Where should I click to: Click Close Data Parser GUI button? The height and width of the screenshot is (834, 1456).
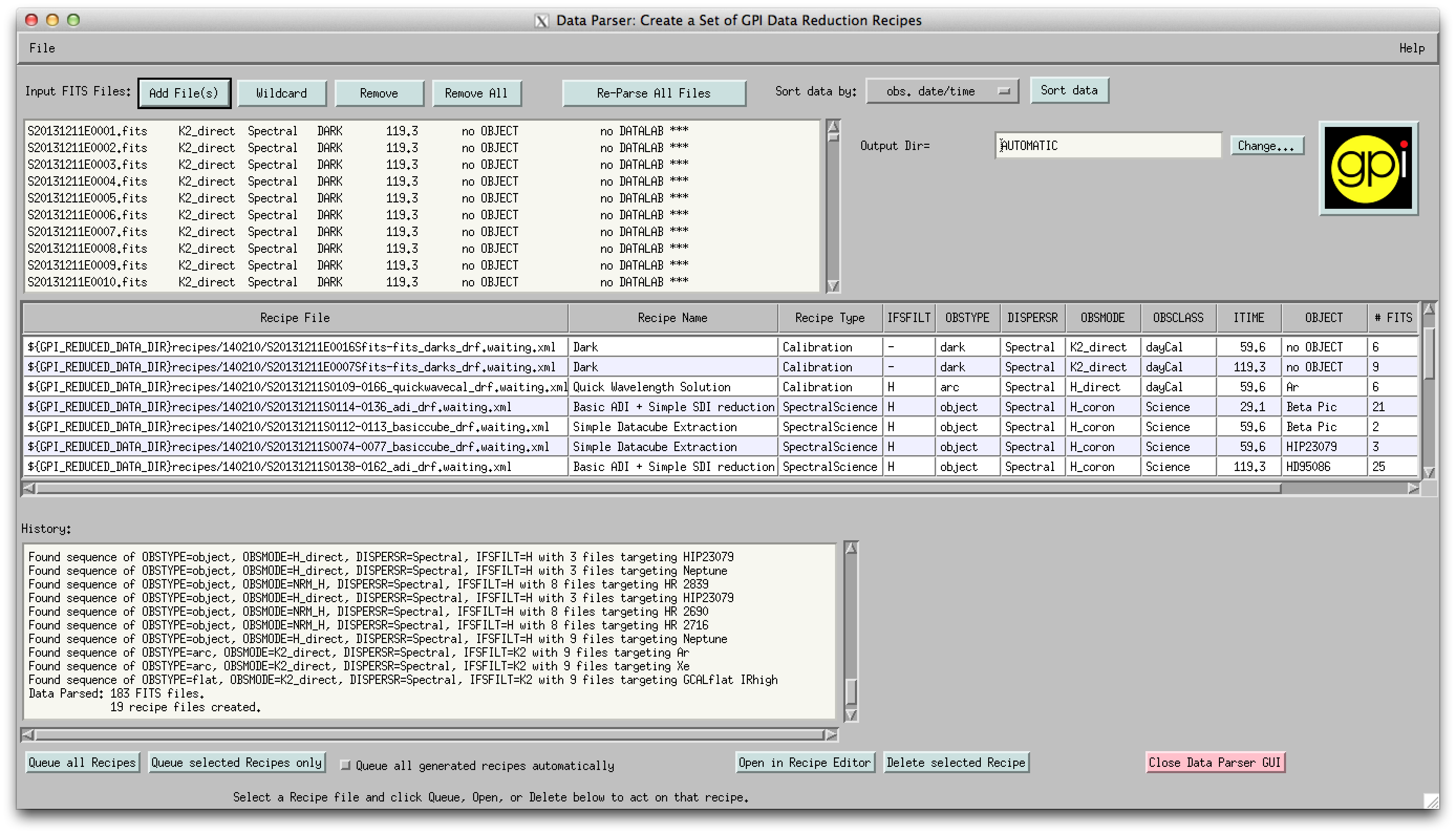click(1215, 762)
